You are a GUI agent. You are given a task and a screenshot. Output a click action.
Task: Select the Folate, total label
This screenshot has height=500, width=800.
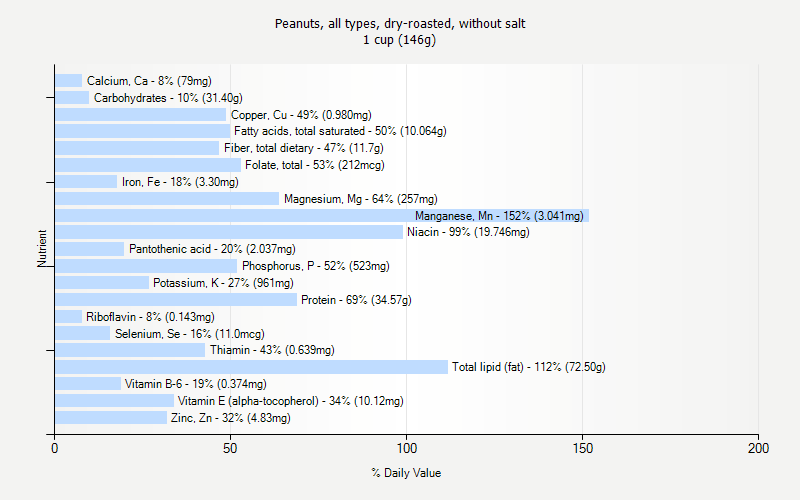pyautogui.click(x=315, y=165)
